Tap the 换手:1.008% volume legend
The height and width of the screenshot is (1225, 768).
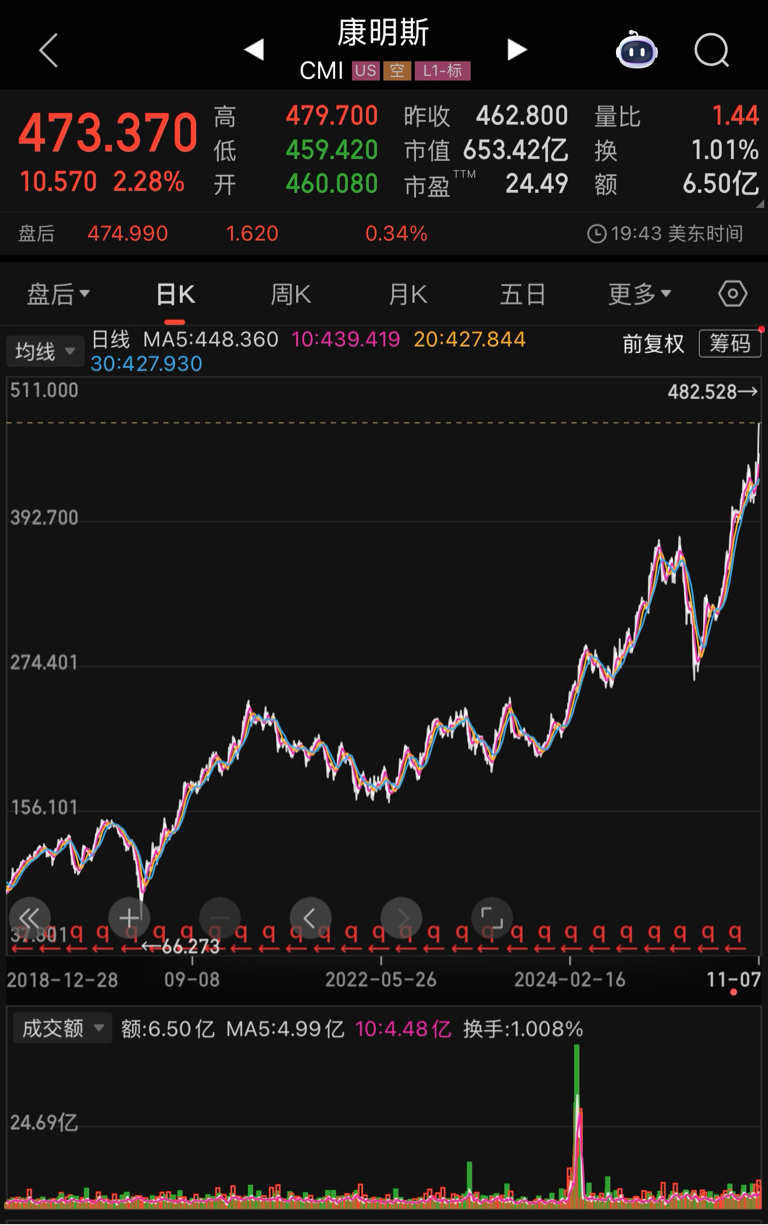[523, 1028]
